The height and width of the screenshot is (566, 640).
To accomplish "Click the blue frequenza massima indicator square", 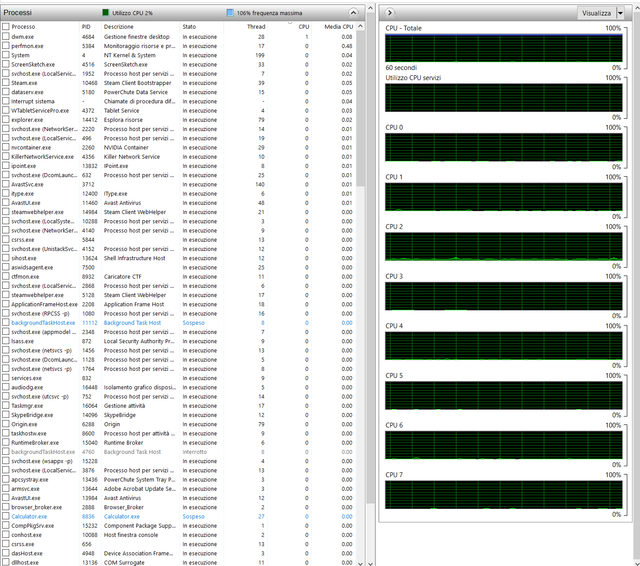I will [230, 13].
